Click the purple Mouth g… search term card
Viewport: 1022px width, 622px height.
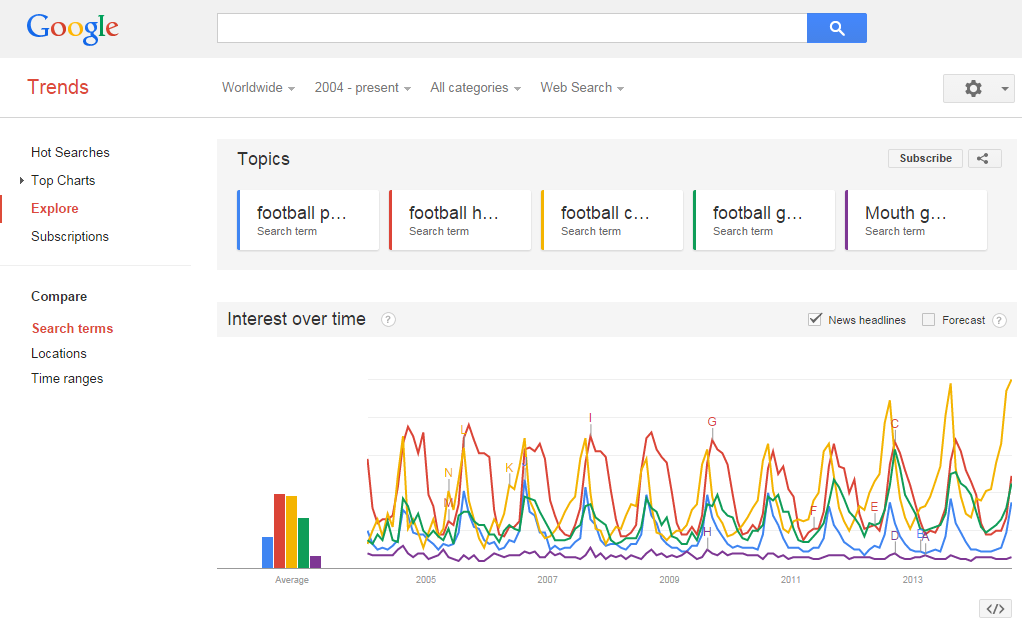[x=916, y=220]
